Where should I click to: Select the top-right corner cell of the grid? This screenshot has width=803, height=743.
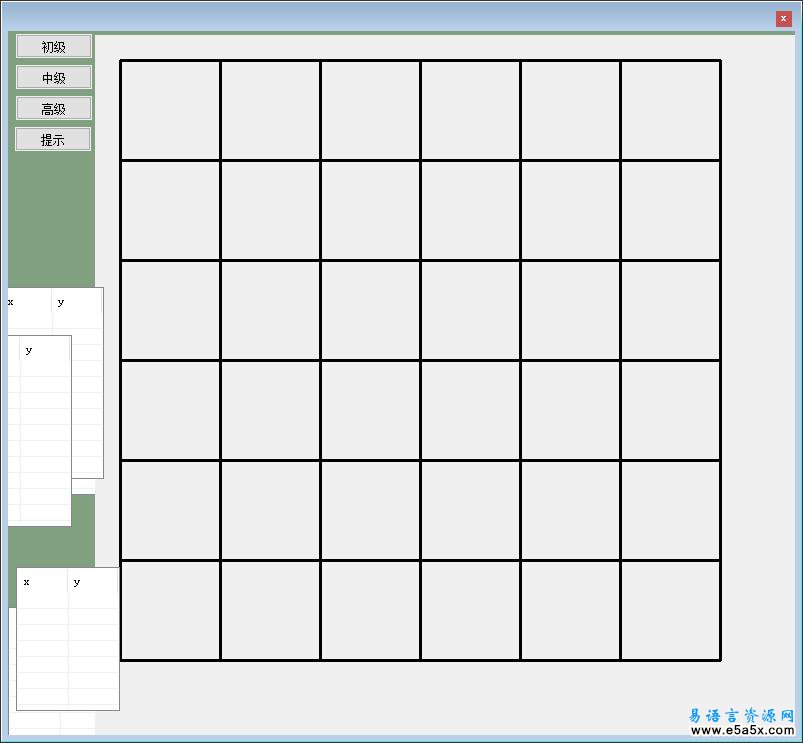pyautogui.click(x=670, y=110)
